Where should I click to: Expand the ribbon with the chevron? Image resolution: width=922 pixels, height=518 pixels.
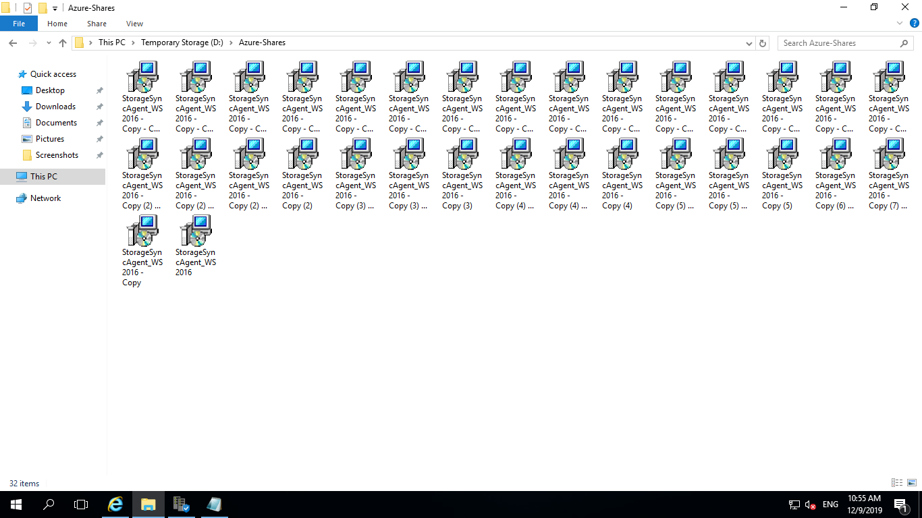(899, 24)
